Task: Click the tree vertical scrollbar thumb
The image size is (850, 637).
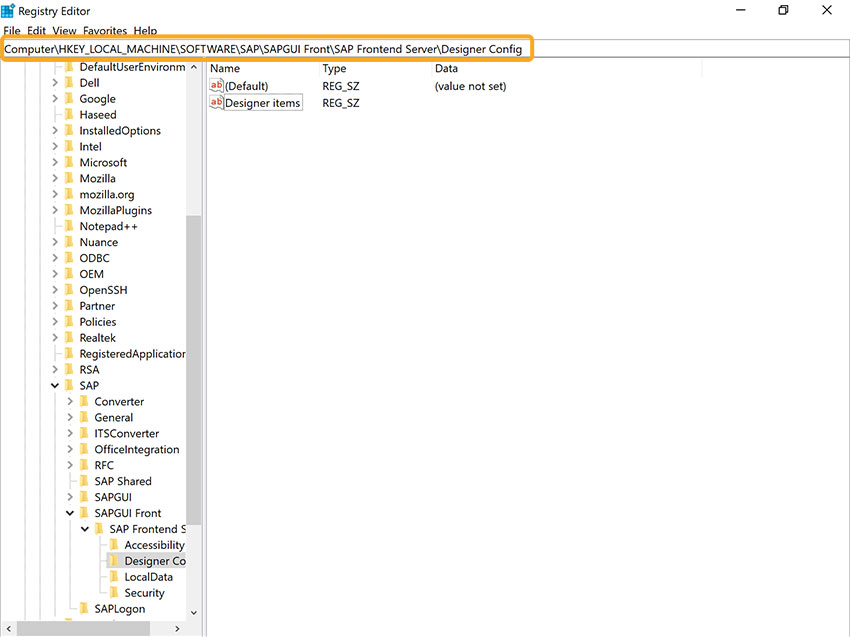Action: point(194,370)
